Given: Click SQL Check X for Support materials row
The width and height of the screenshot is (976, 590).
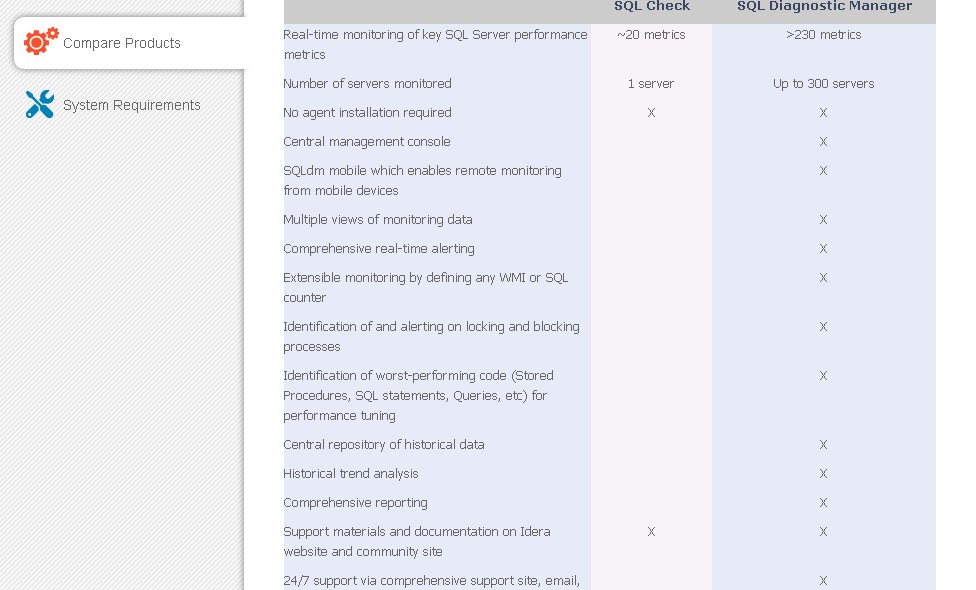Looking at the screenshot, I should click(x=651, y=531).
